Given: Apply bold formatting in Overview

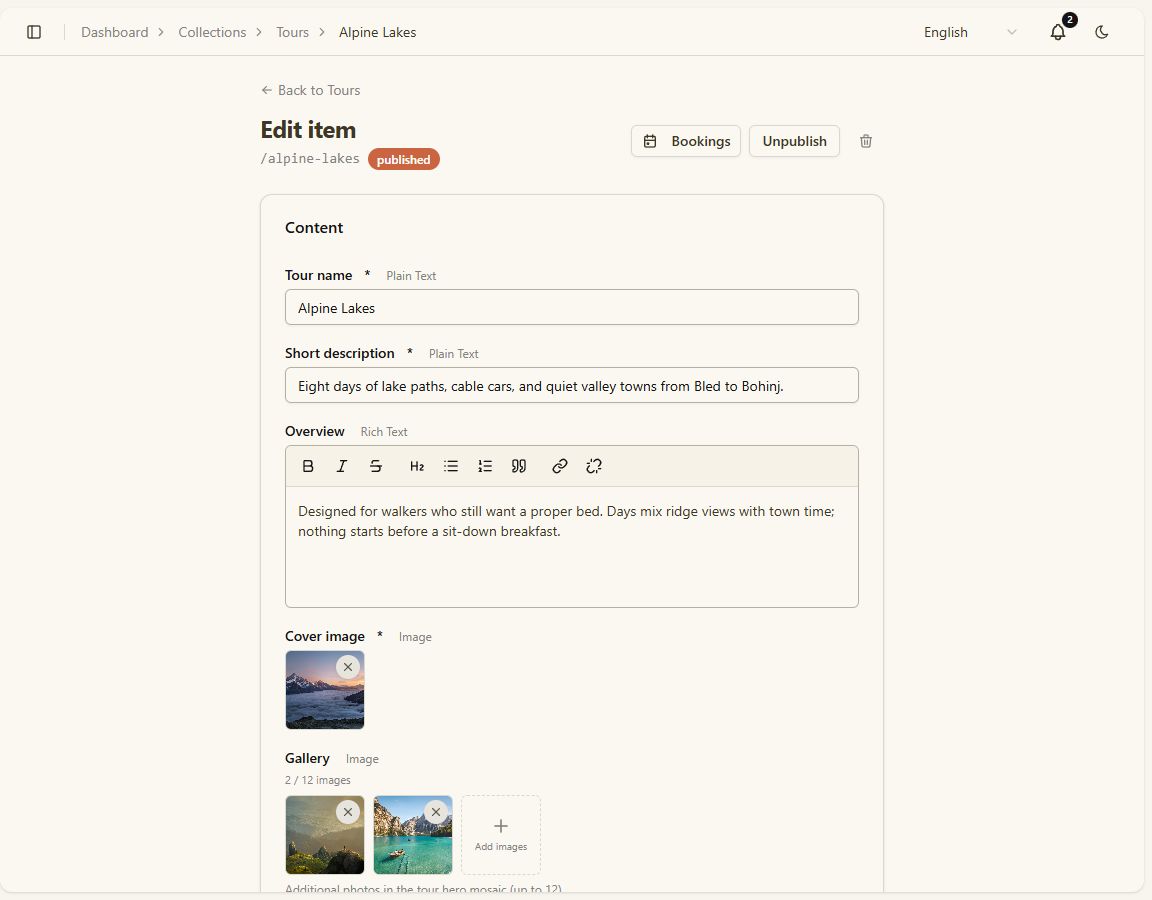Looking at the screenshot, I should tap(308, 466).
